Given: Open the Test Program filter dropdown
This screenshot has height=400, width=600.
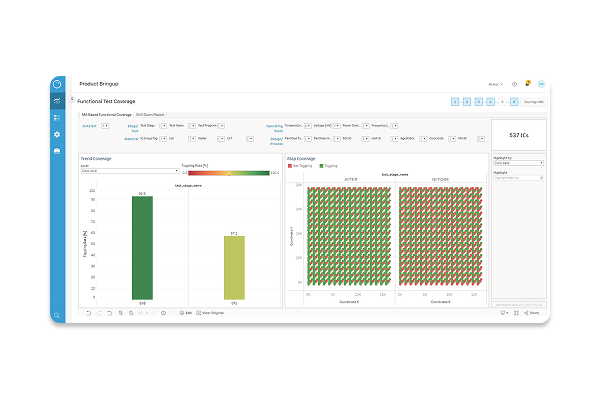Looking at the screenshot, I should (x=221, y=126).
